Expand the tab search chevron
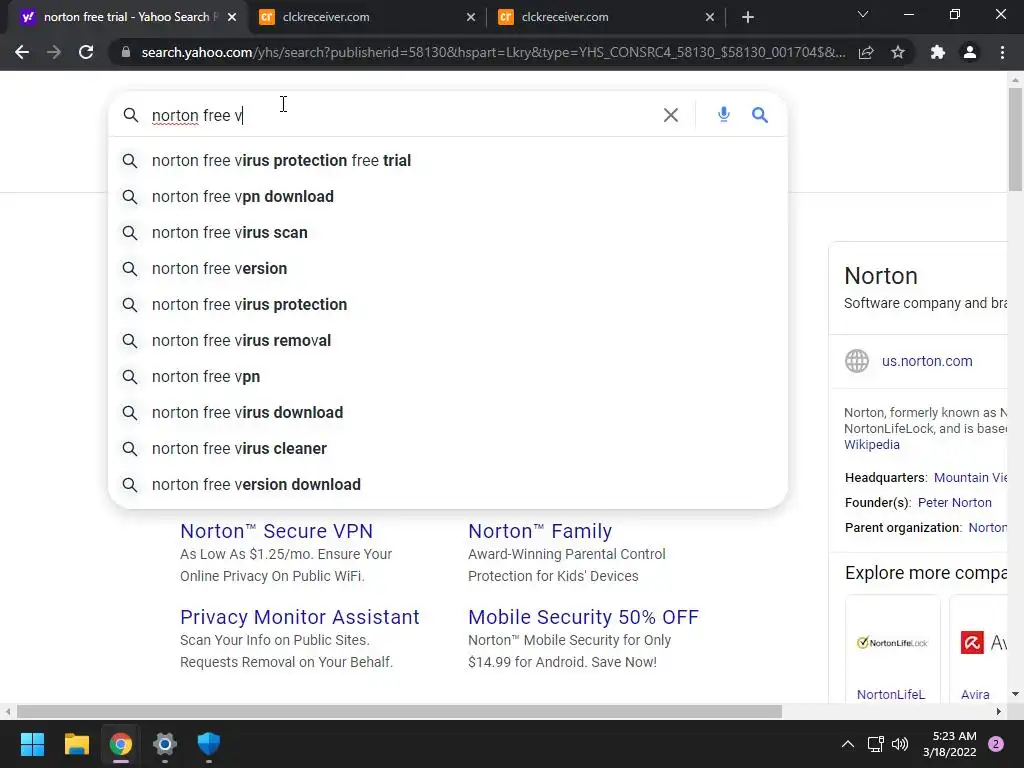Viewport: 1024px width, 768px height. pyautogui.click(x=863, y=14)
